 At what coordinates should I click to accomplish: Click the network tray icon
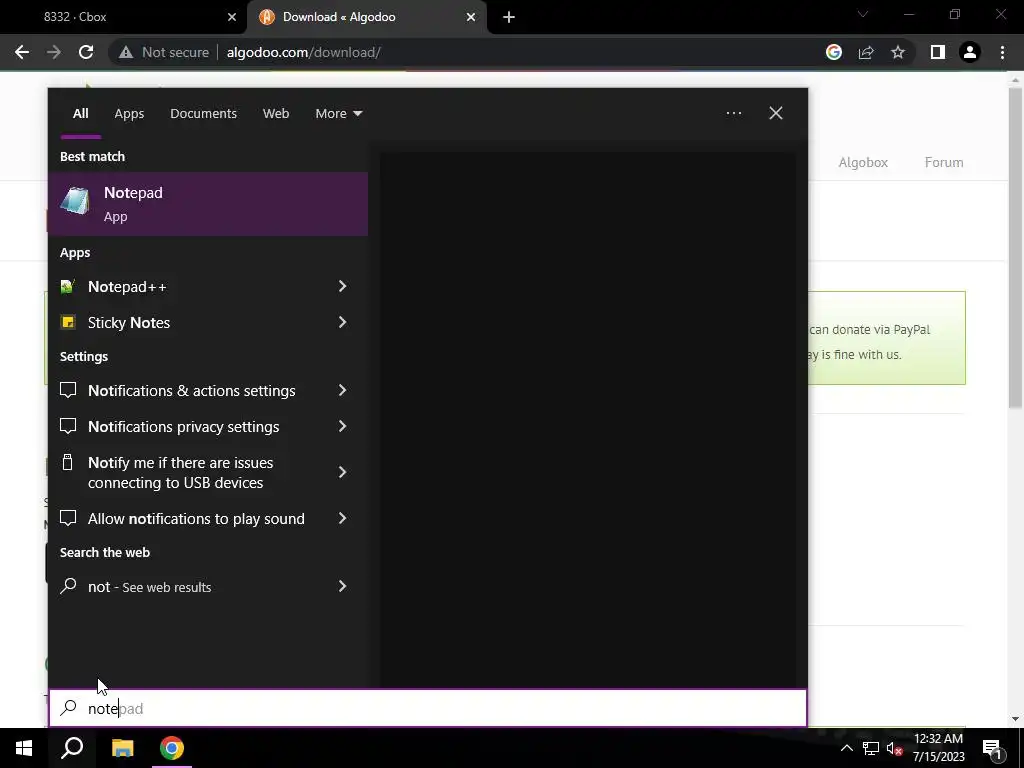871,748
